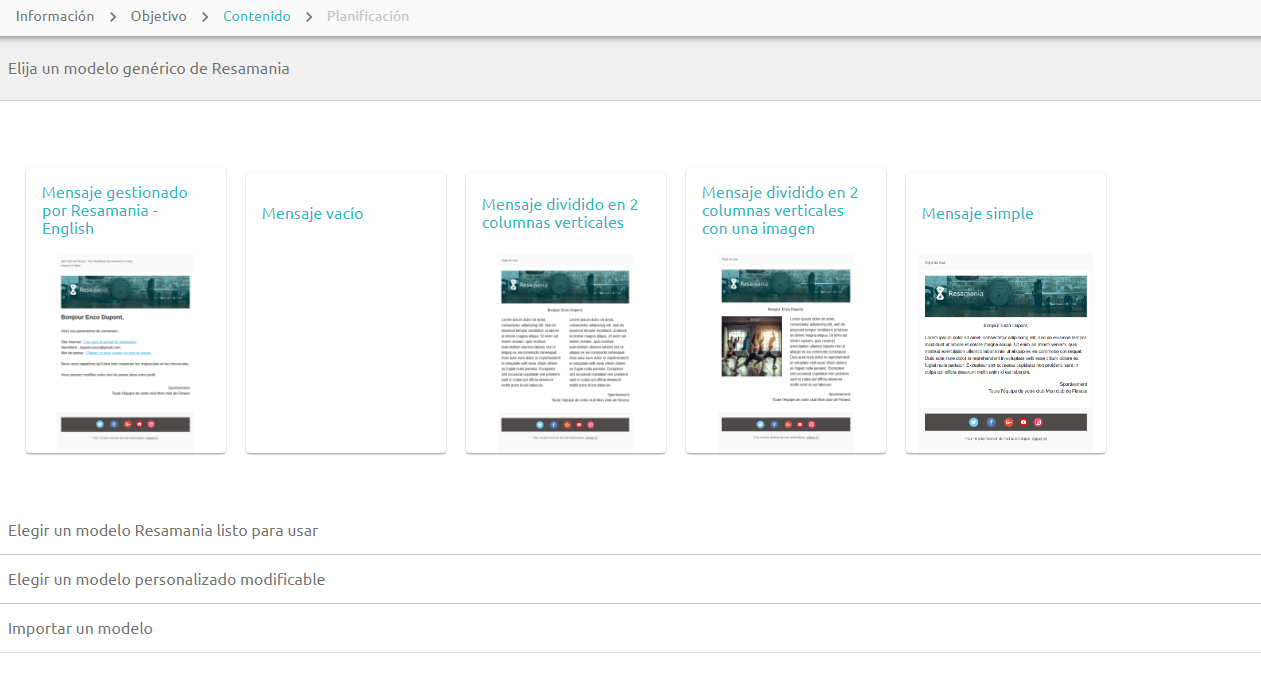
Task: Jump to the Planificación step
Action: 368,16
